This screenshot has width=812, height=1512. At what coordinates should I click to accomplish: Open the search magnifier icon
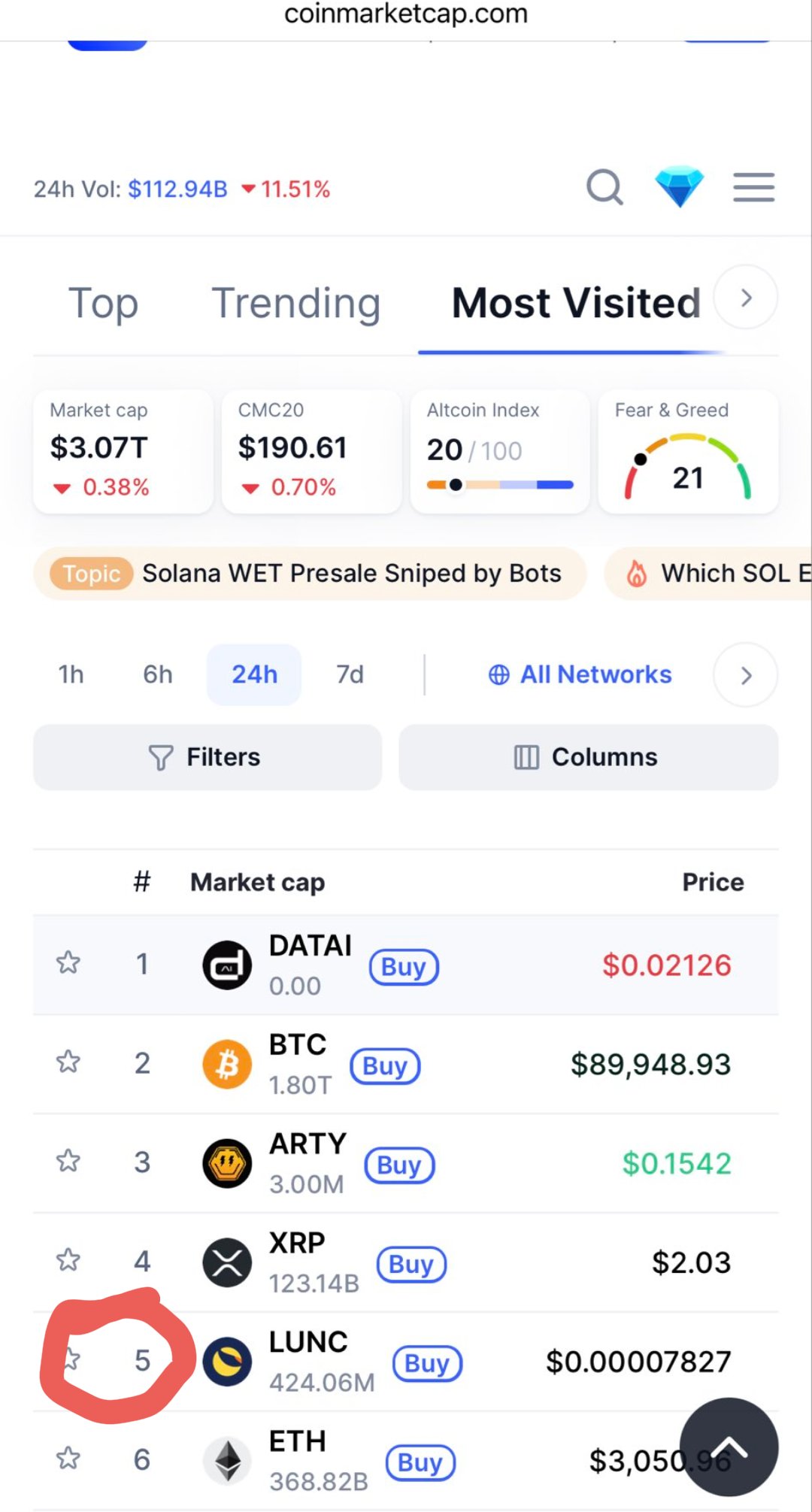click(604, 187)
